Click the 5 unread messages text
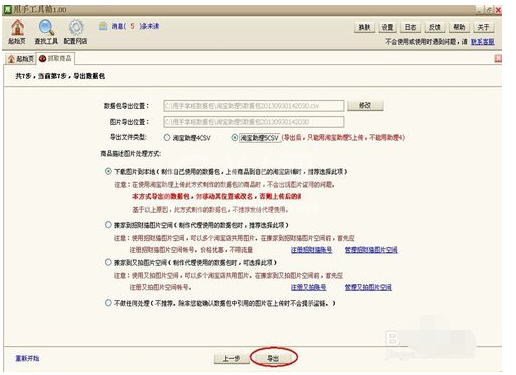This screenshot has height=375, width=516. (136, 26)
